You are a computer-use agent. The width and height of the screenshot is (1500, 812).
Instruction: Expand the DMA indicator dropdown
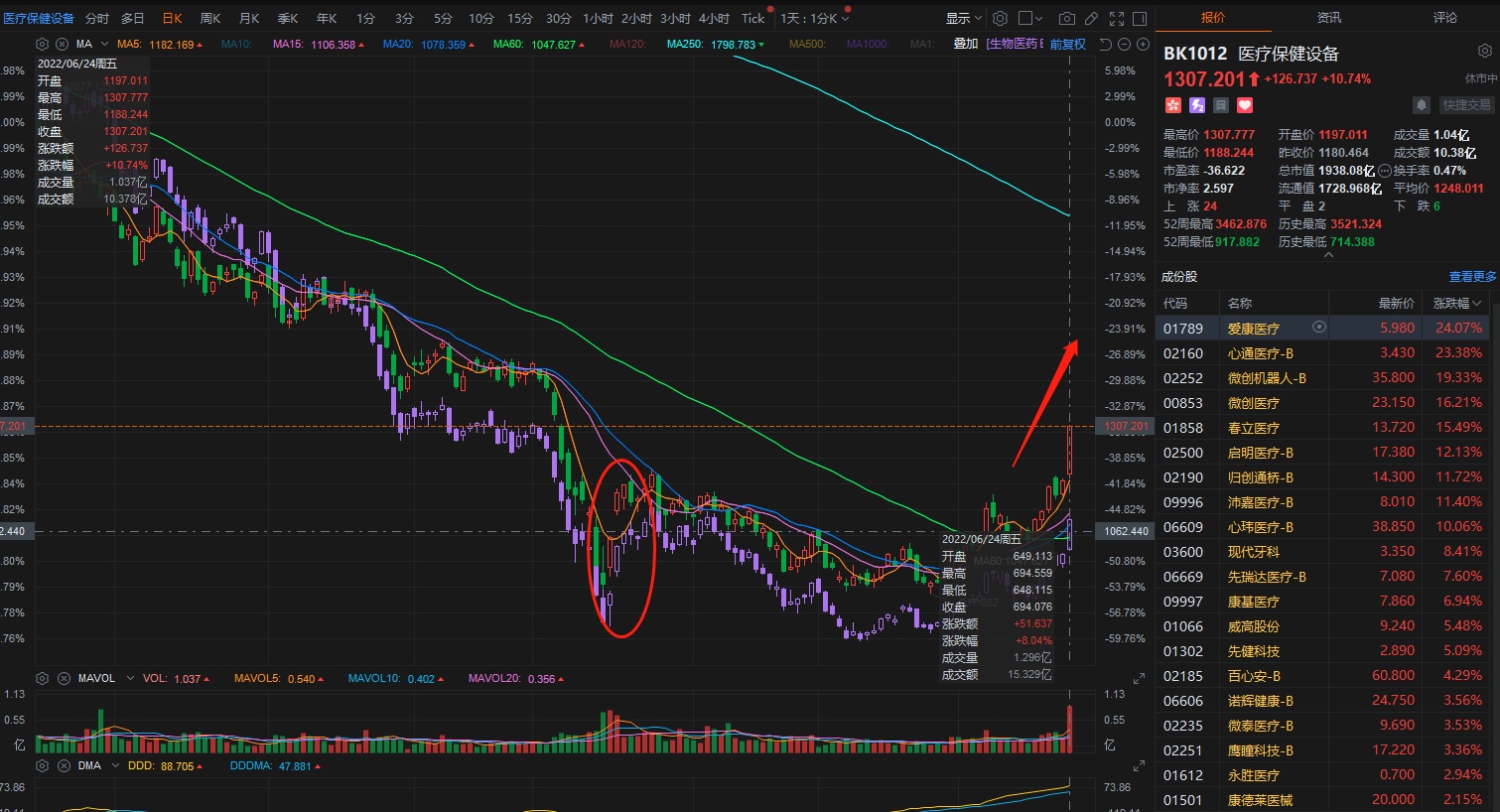pos(116,766)
